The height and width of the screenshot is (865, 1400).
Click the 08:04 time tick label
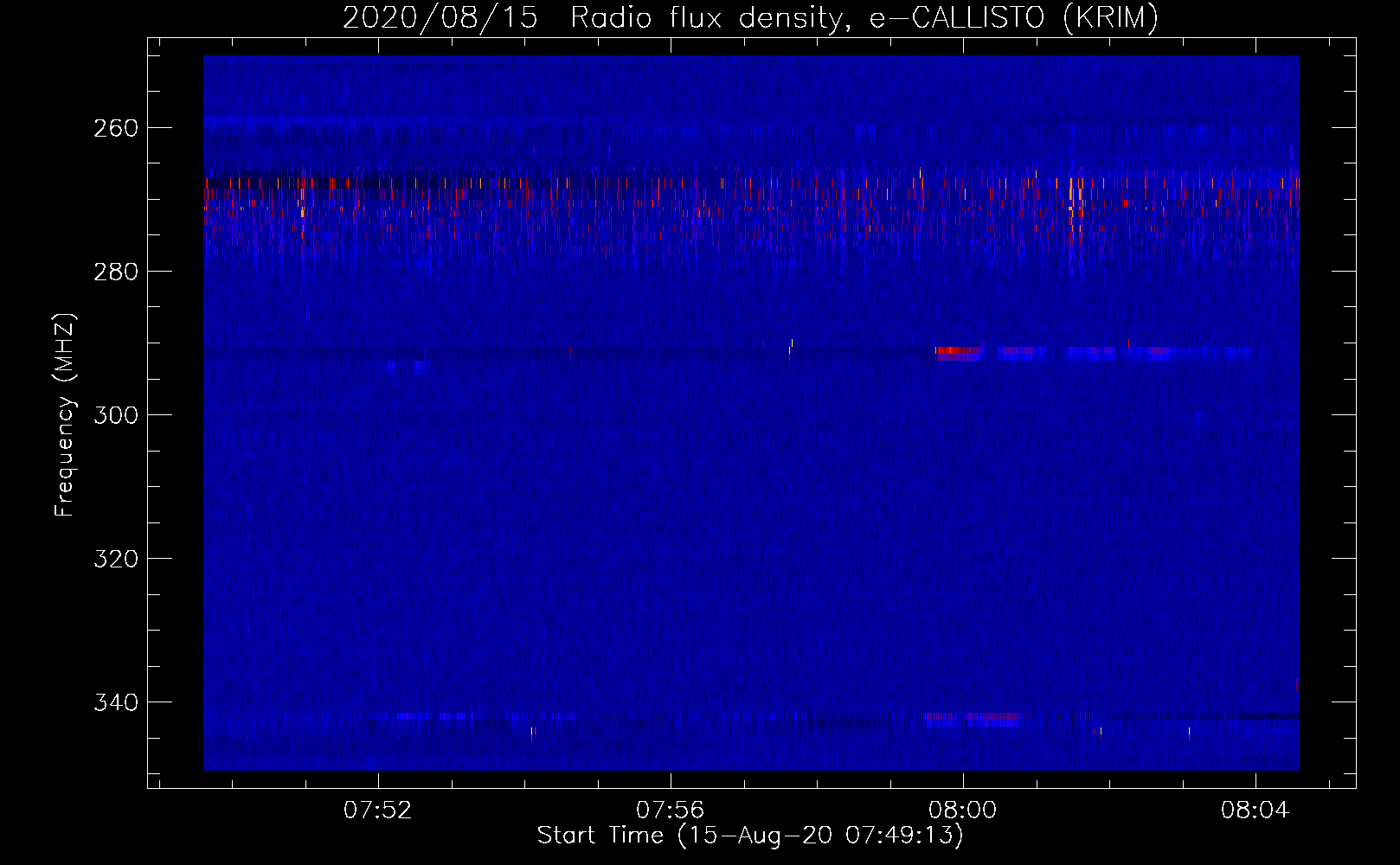point(1256,811)
